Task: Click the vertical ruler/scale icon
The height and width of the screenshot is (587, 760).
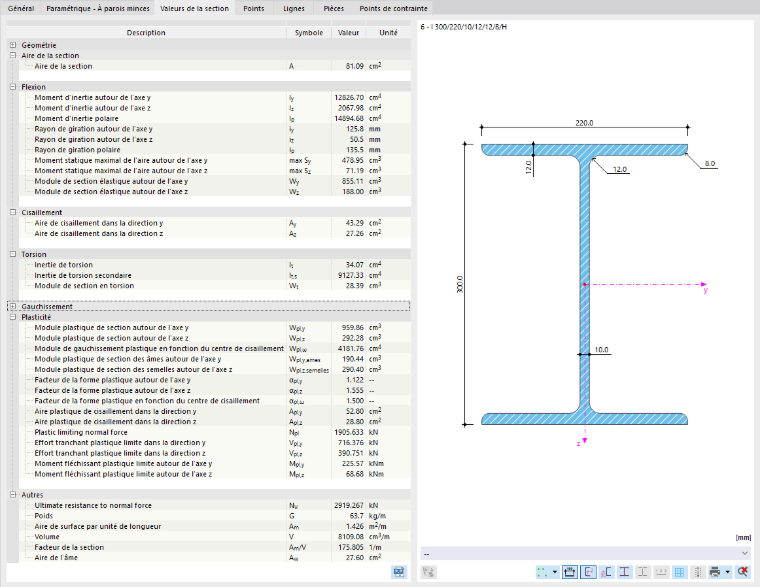Action: [x=697, y=572]
